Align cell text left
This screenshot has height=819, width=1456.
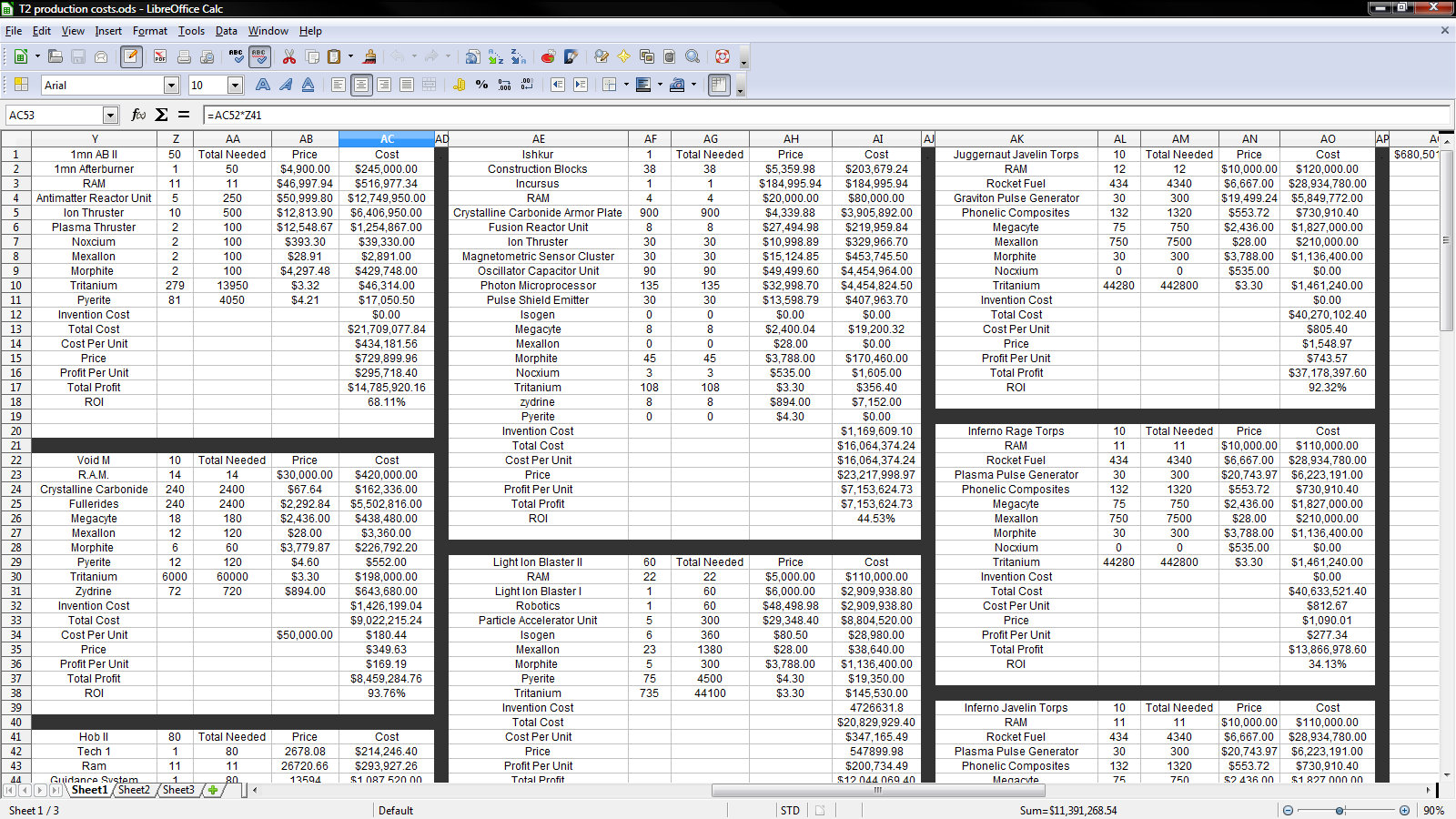pyautogui.click(x=339, y=85)
